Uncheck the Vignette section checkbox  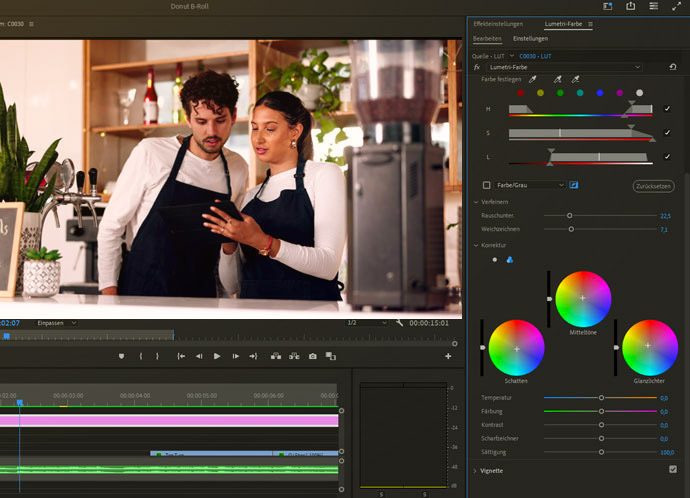click(x=672, y=469)
